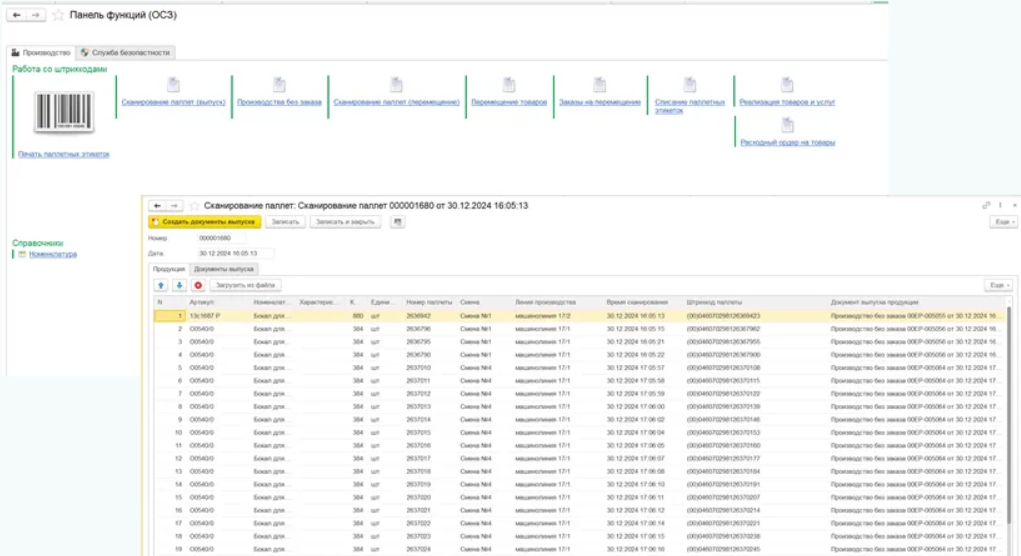Move row up with blue up arrow
Viewport: 1021px width, 556px height.
(160, 285)
